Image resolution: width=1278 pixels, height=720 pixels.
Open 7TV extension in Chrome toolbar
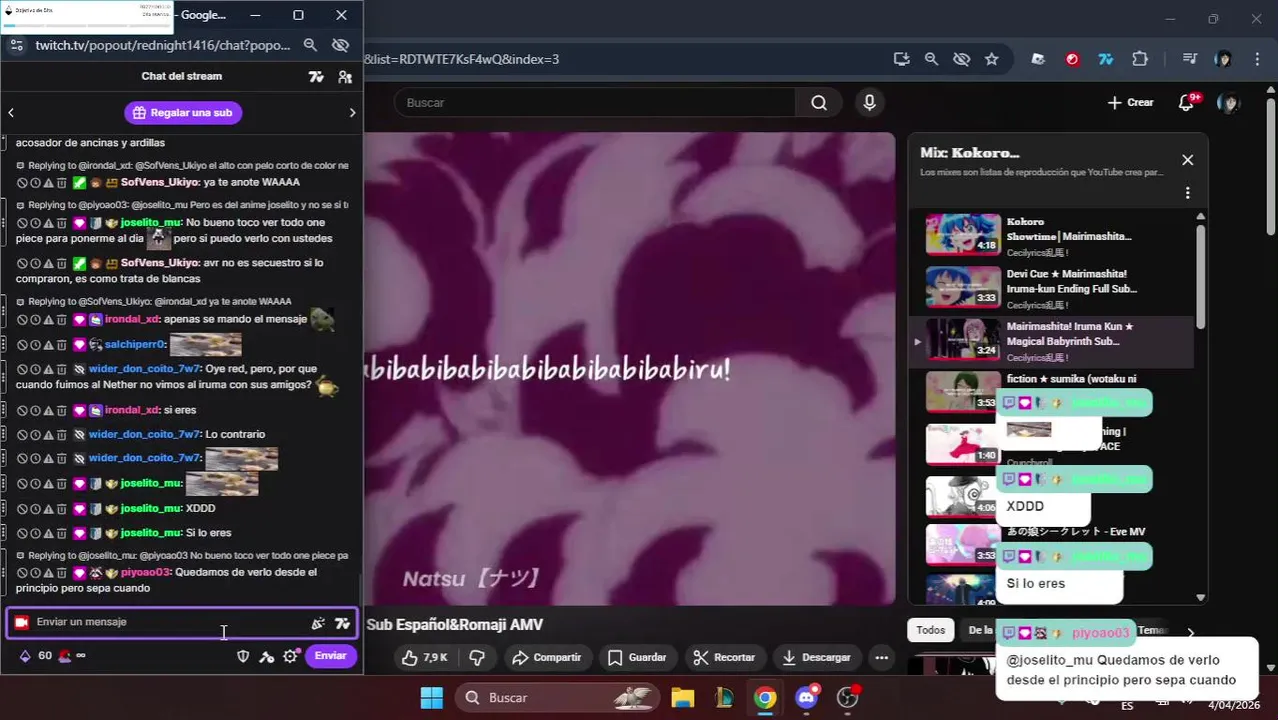(x=1105, y=59)
